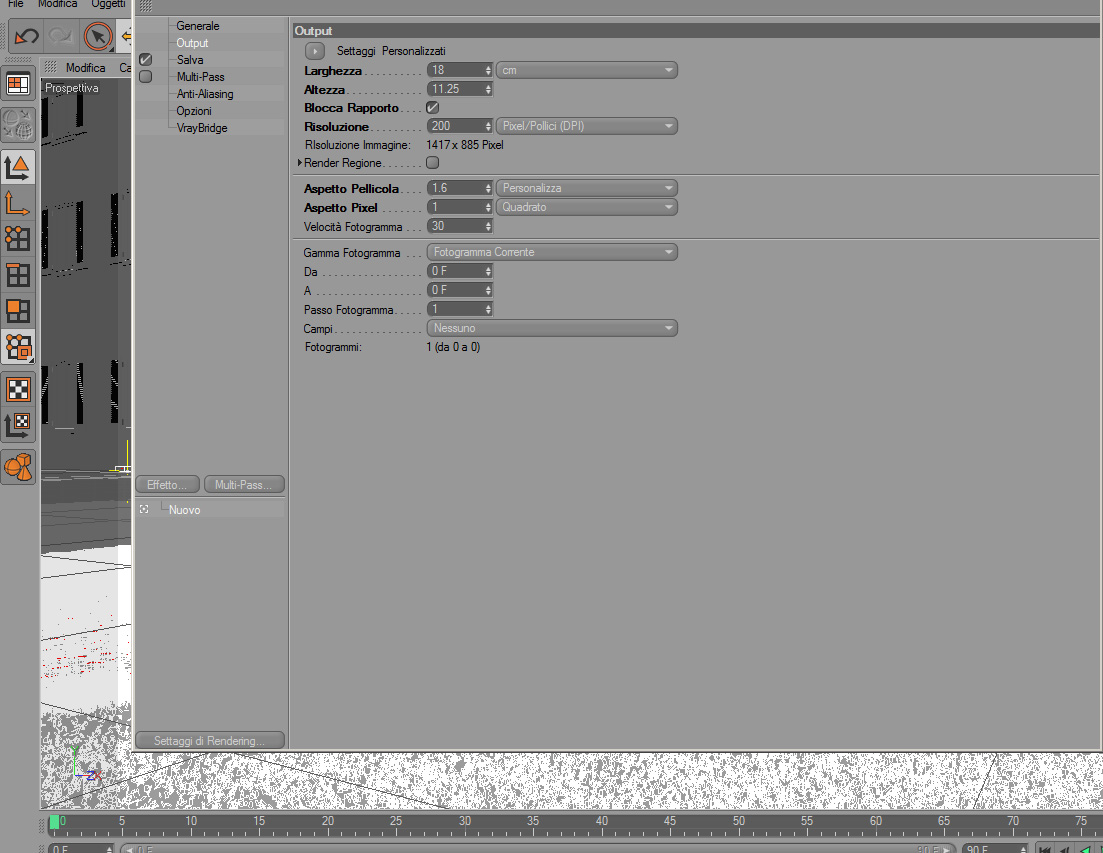1103x853 pixels.
Task: Select Salva in the settings list
Action: click(x=190, y=60)
